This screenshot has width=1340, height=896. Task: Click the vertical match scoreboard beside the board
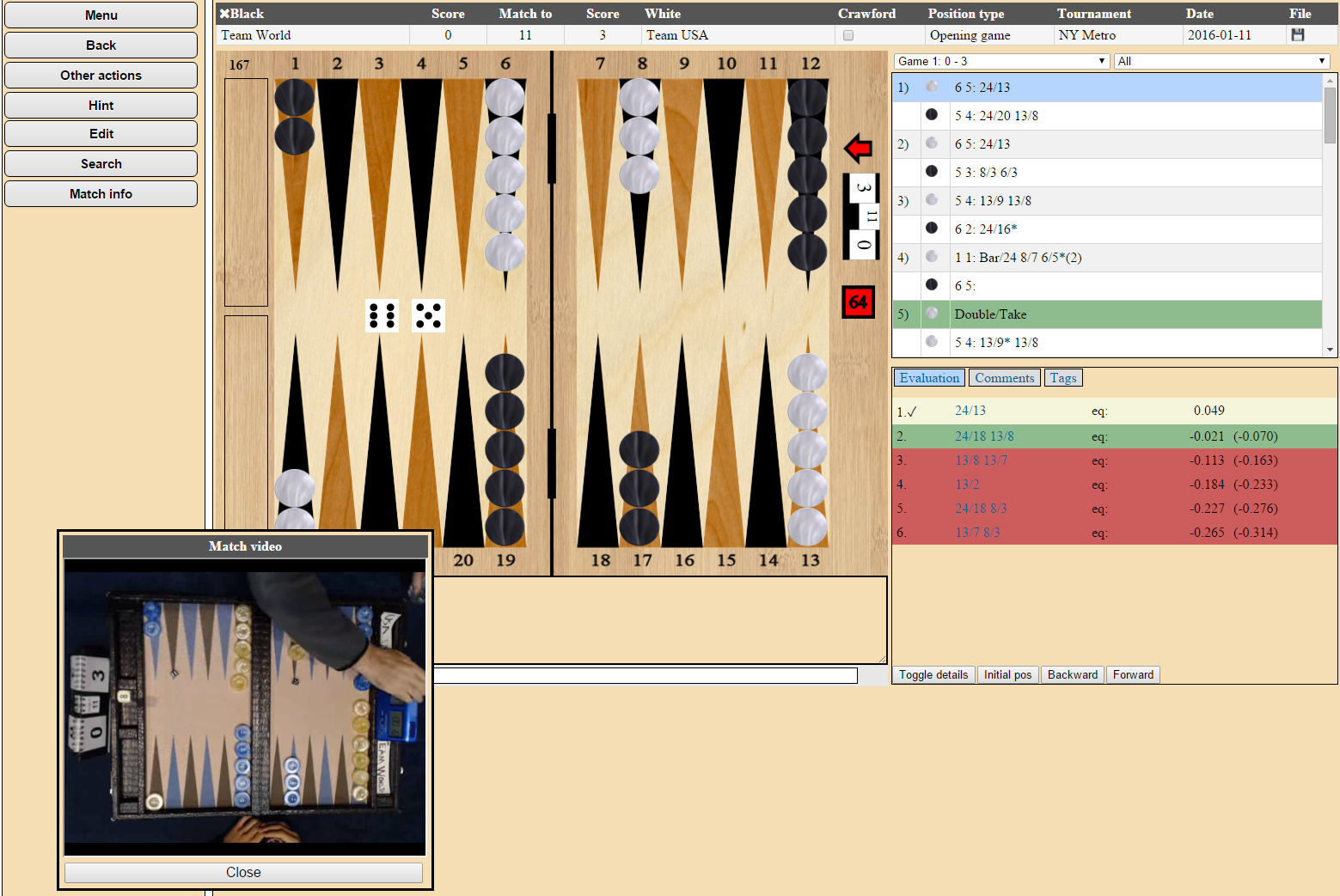863,216
